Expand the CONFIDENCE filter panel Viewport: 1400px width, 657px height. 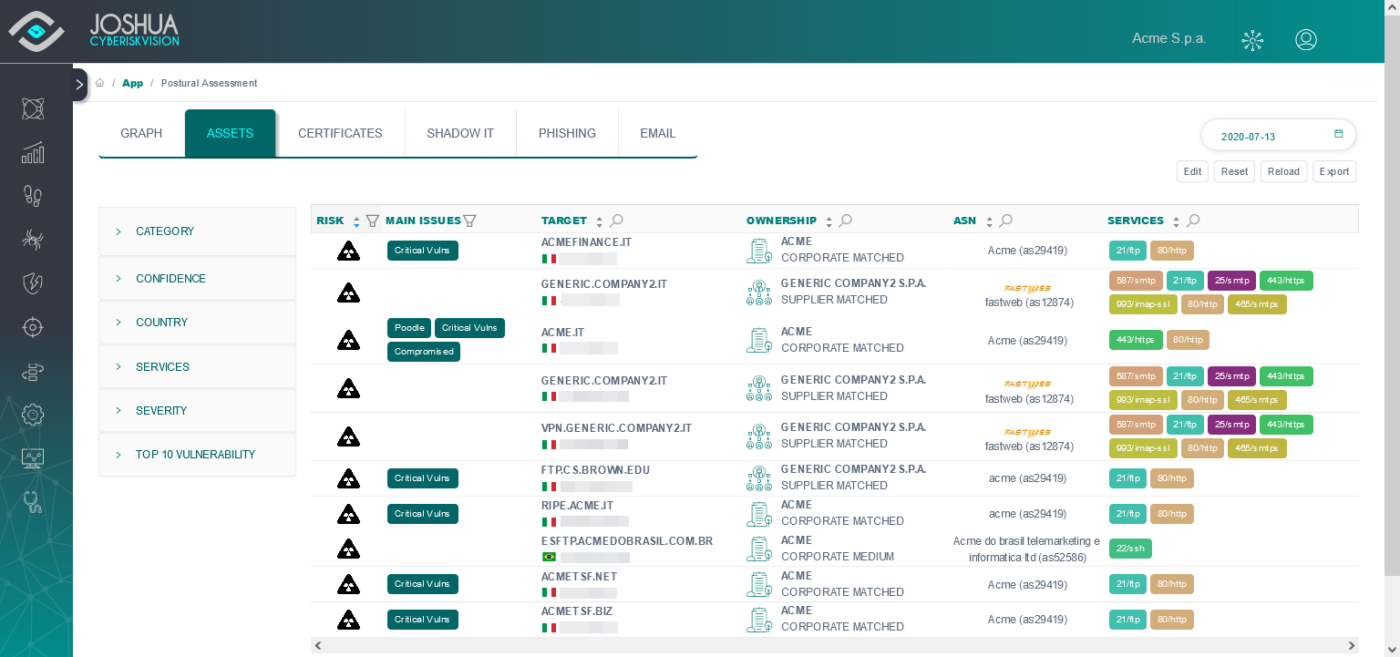point(197,278)
